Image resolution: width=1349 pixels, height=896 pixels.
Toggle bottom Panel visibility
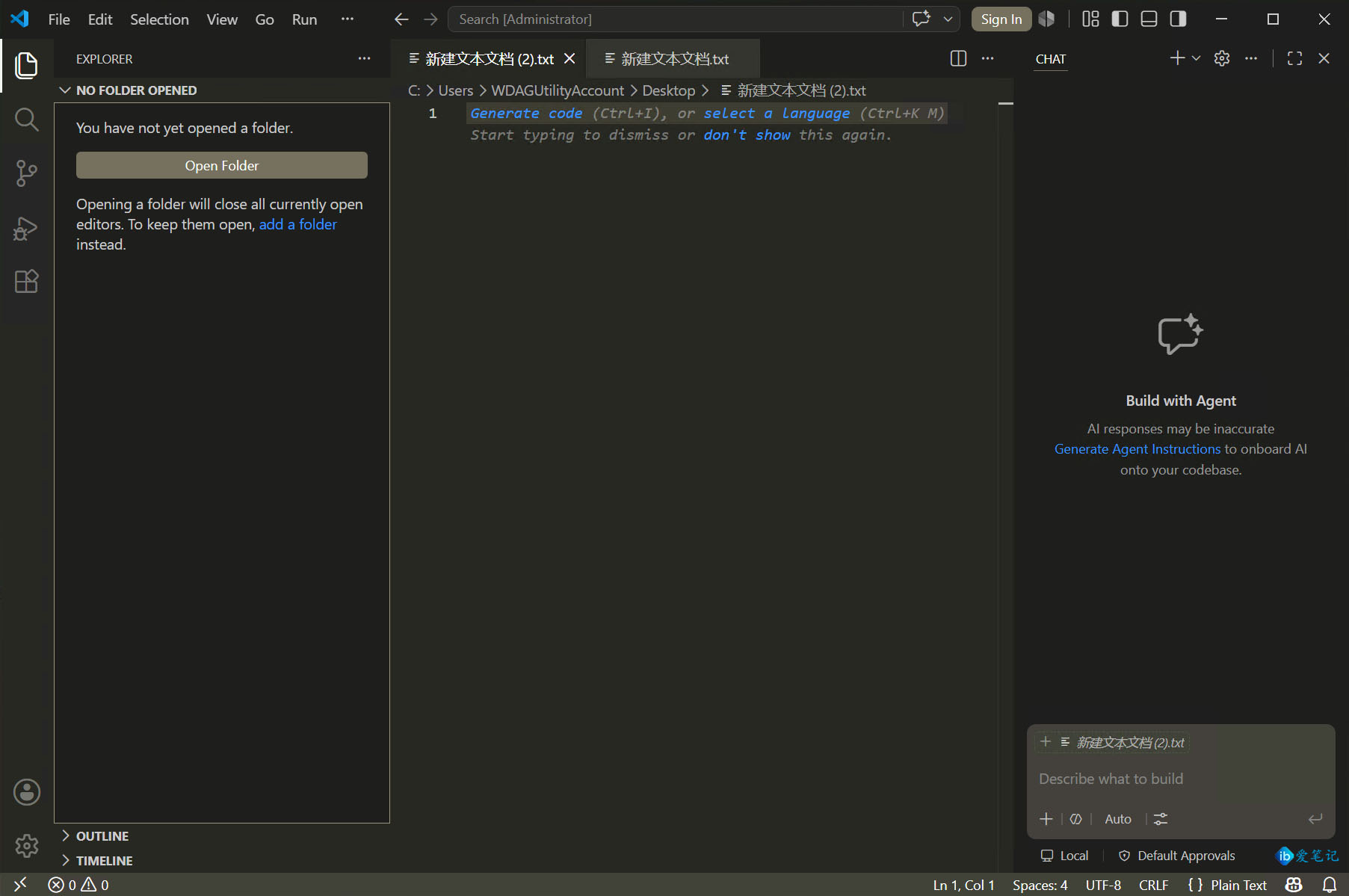click(x=1149, y=19)
